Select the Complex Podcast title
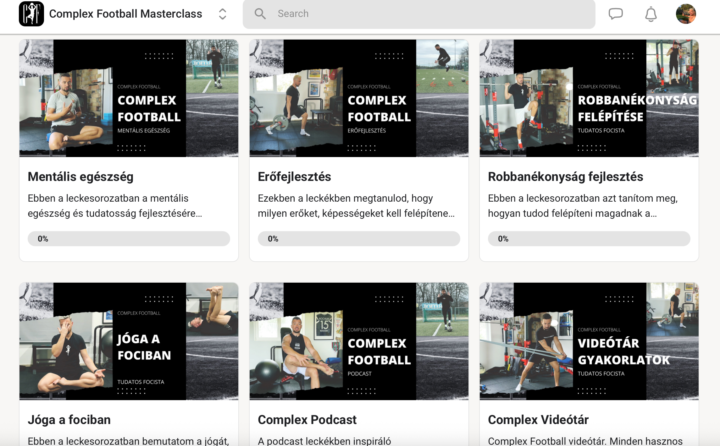 [307, 420]
